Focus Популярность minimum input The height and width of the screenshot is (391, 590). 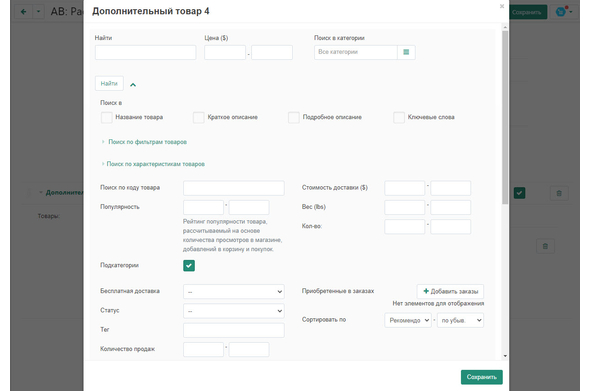[x=203, y=207]
